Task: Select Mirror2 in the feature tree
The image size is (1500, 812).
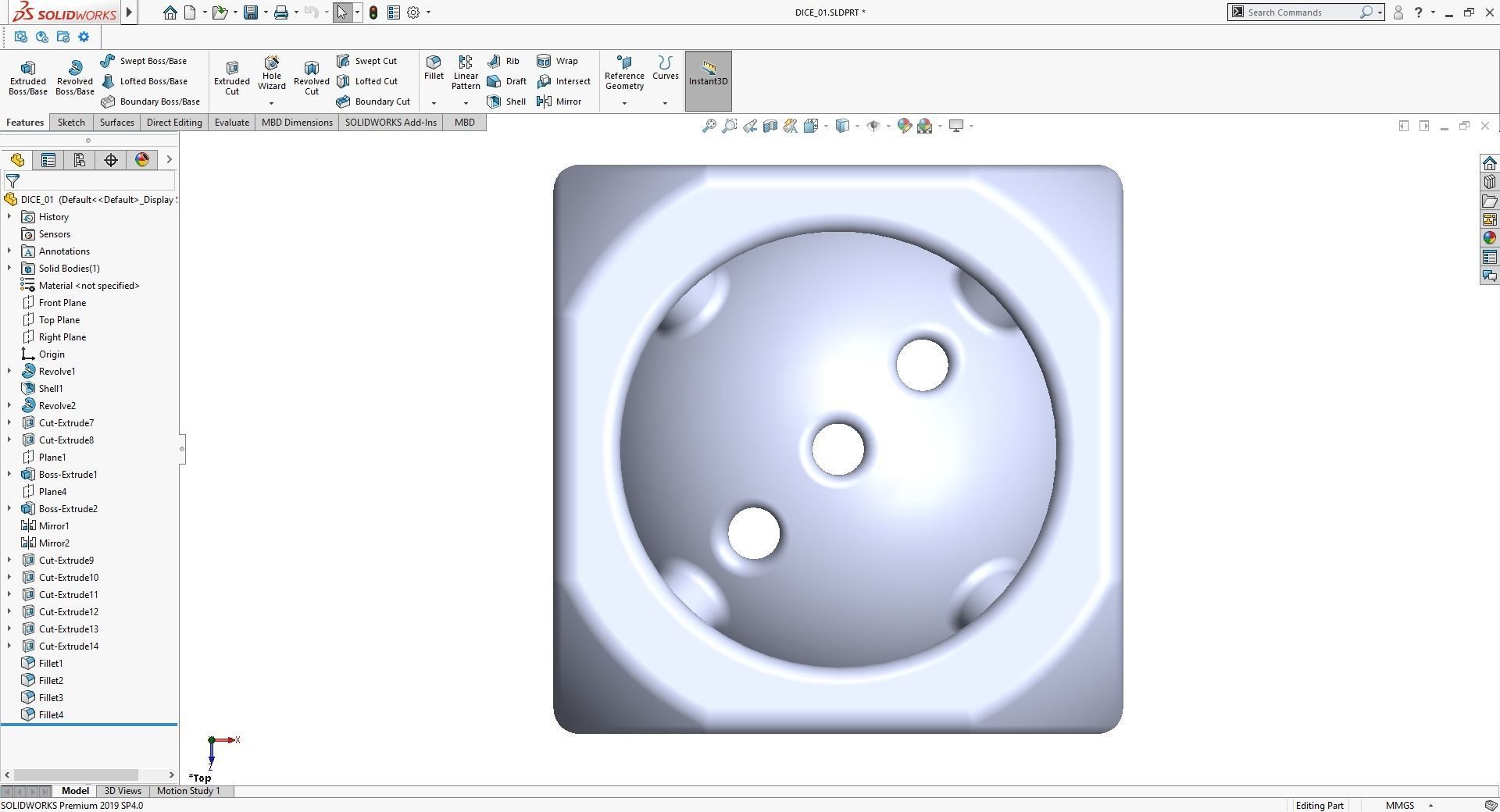Action: click(x=45, y=543)
